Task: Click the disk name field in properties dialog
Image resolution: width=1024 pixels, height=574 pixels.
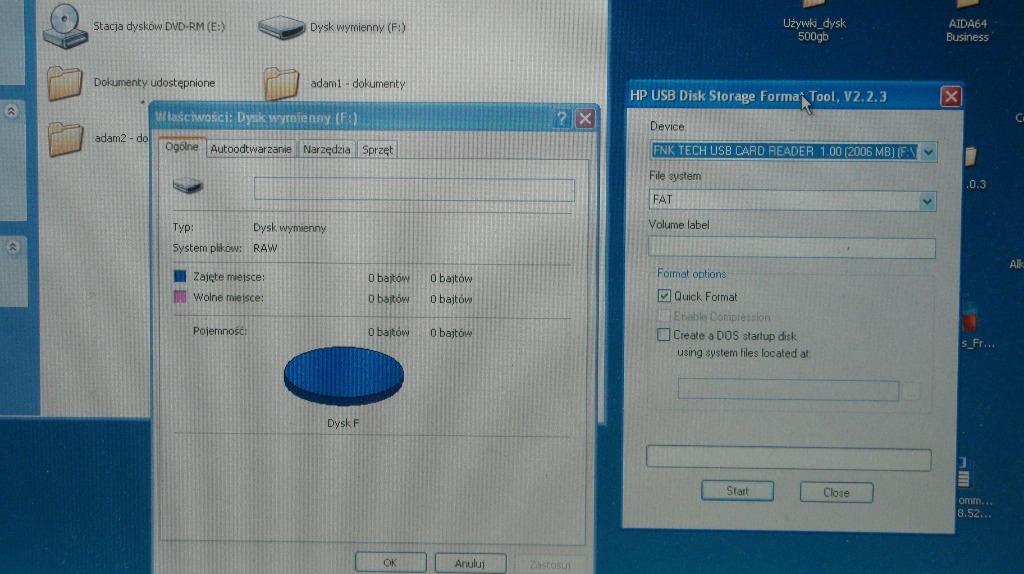Action: pos(414,189)
